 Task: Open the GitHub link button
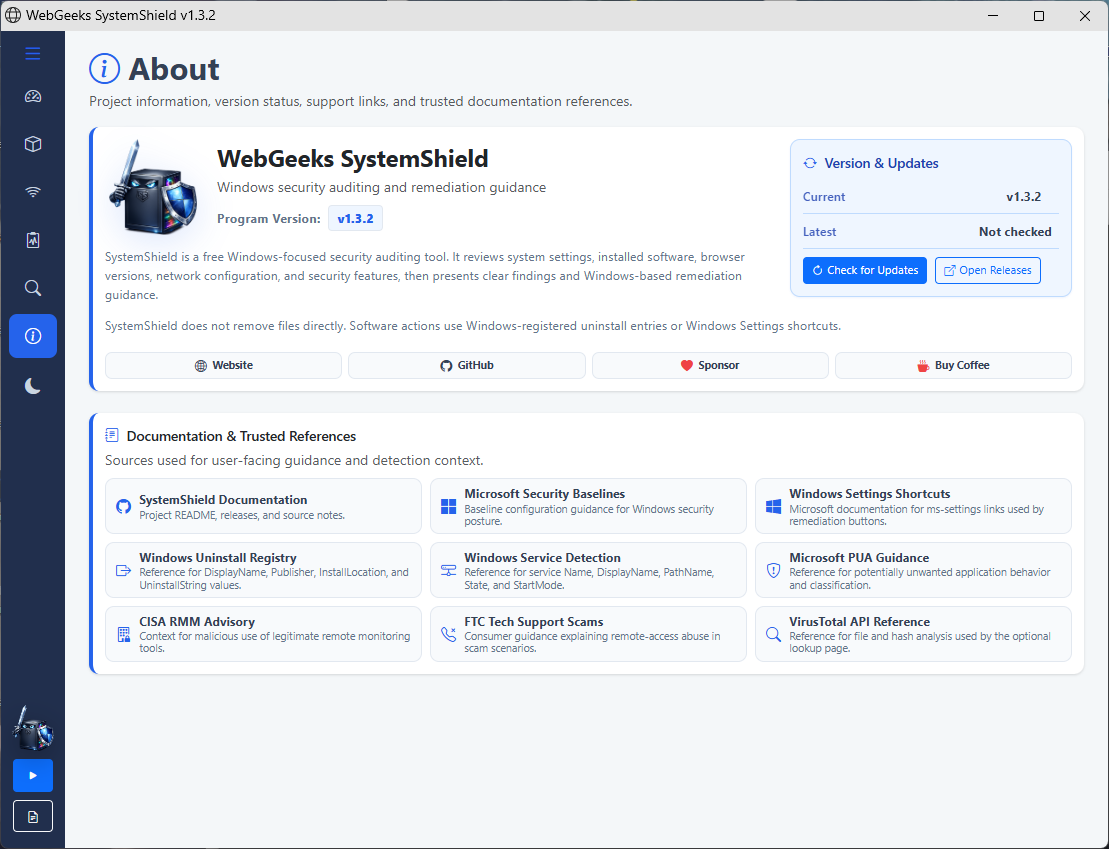coord(467,366)
